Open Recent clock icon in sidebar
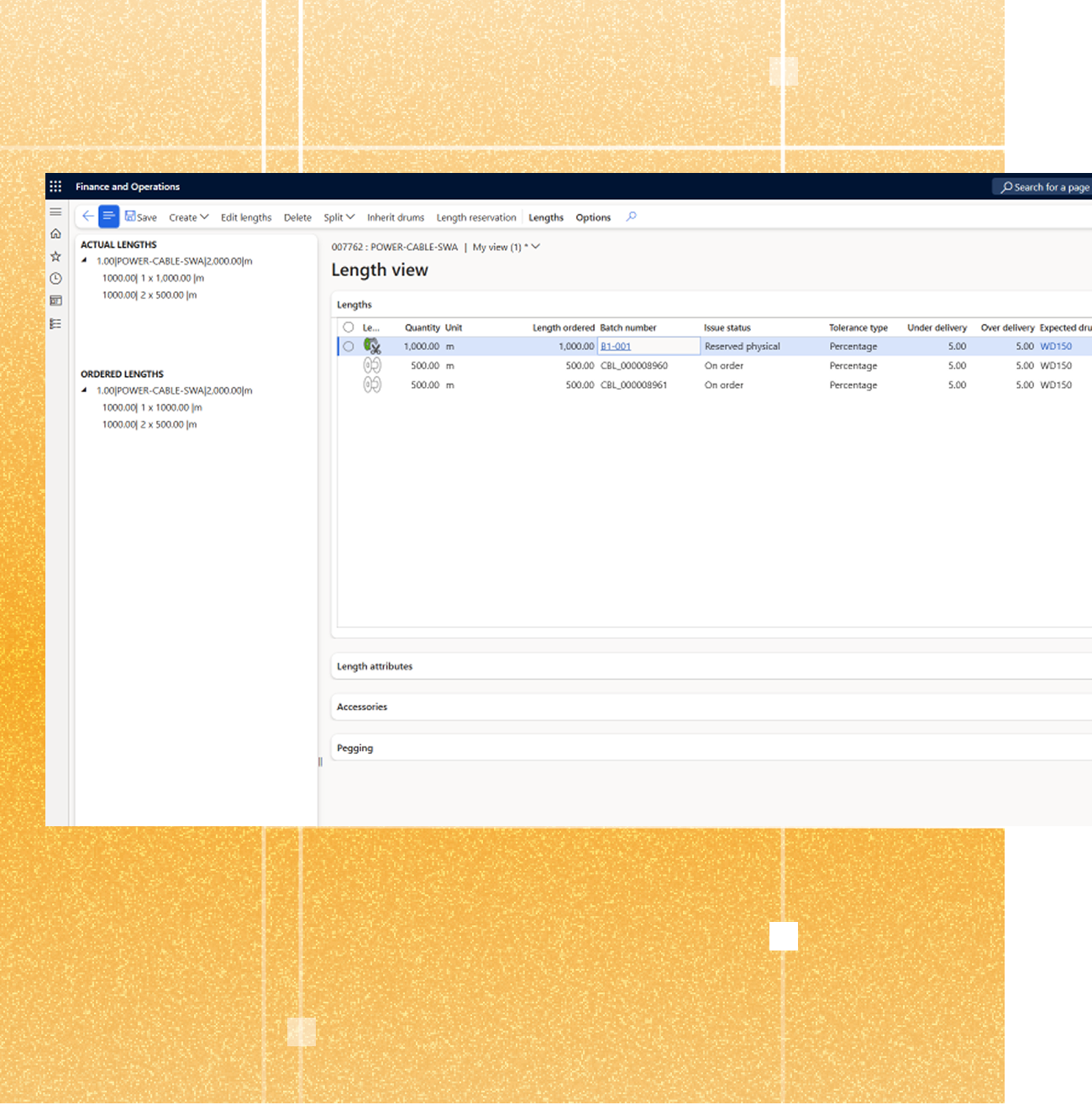The width and height of the screenshot is (1092, 1105). point(55,279)
